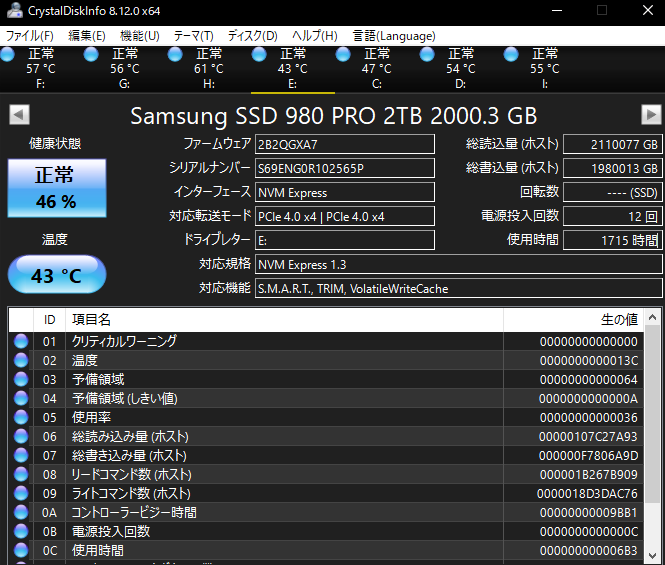Select the クリティカルワーニング row text
This screenshot has height=565, width=665.
point(124,341)
